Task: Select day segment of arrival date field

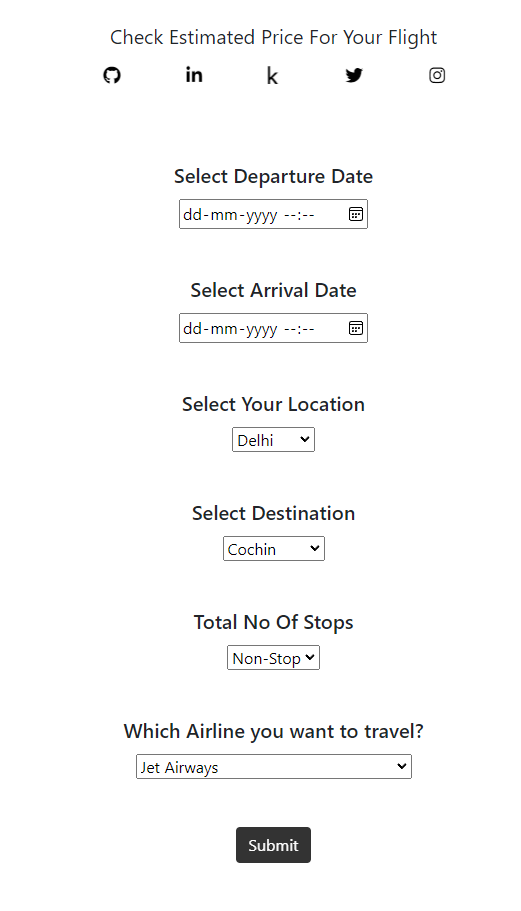Action: [x=192, y=329]
